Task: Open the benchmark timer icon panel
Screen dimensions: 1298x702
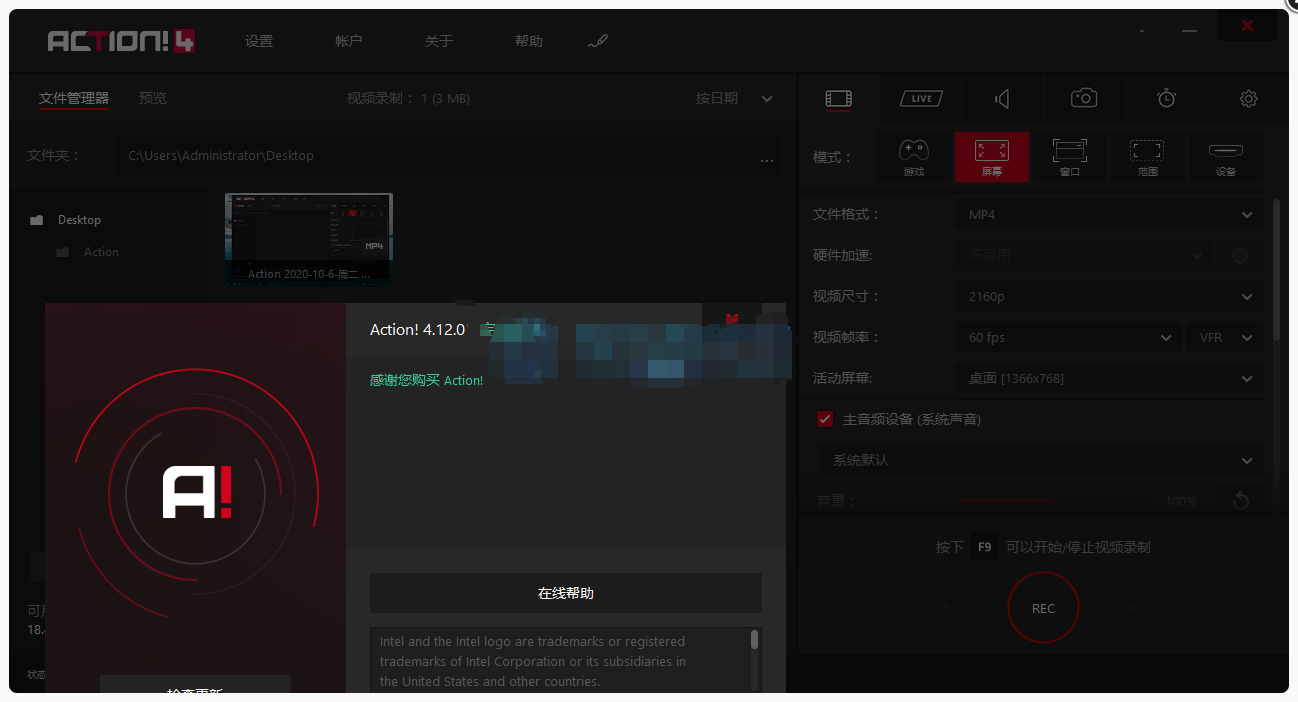Action: (x=1166, y=98)
